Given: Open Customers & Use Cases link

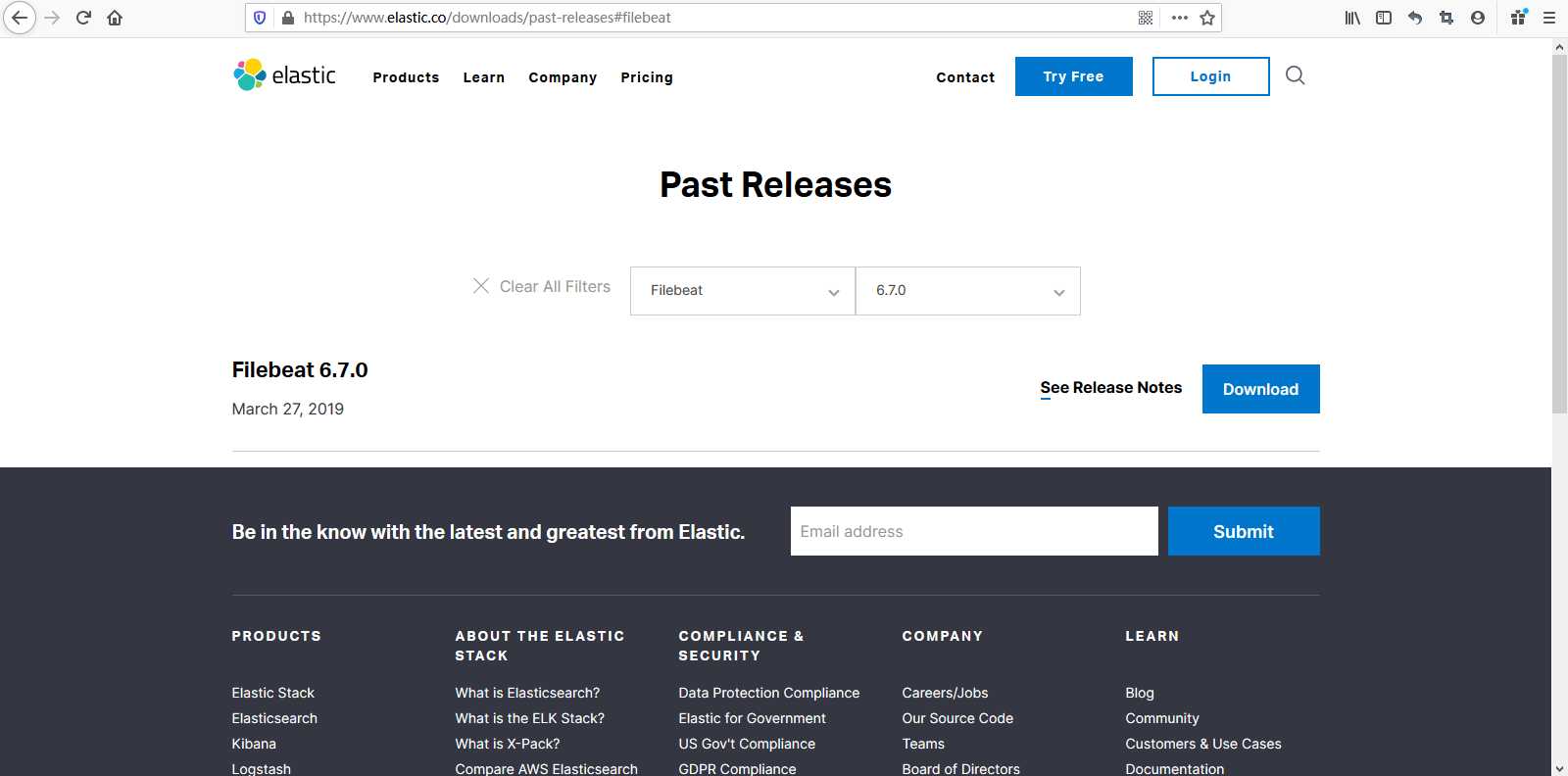Looking at the screenshot, I should [1203, 744].
